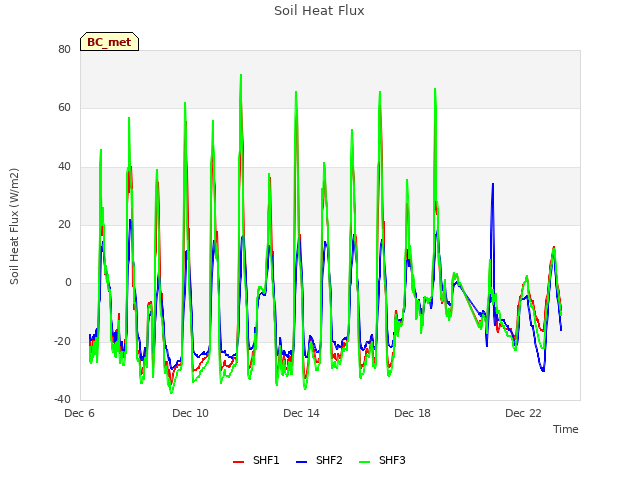Click the 20 y-axis tick label

click(x=64, y=224)
